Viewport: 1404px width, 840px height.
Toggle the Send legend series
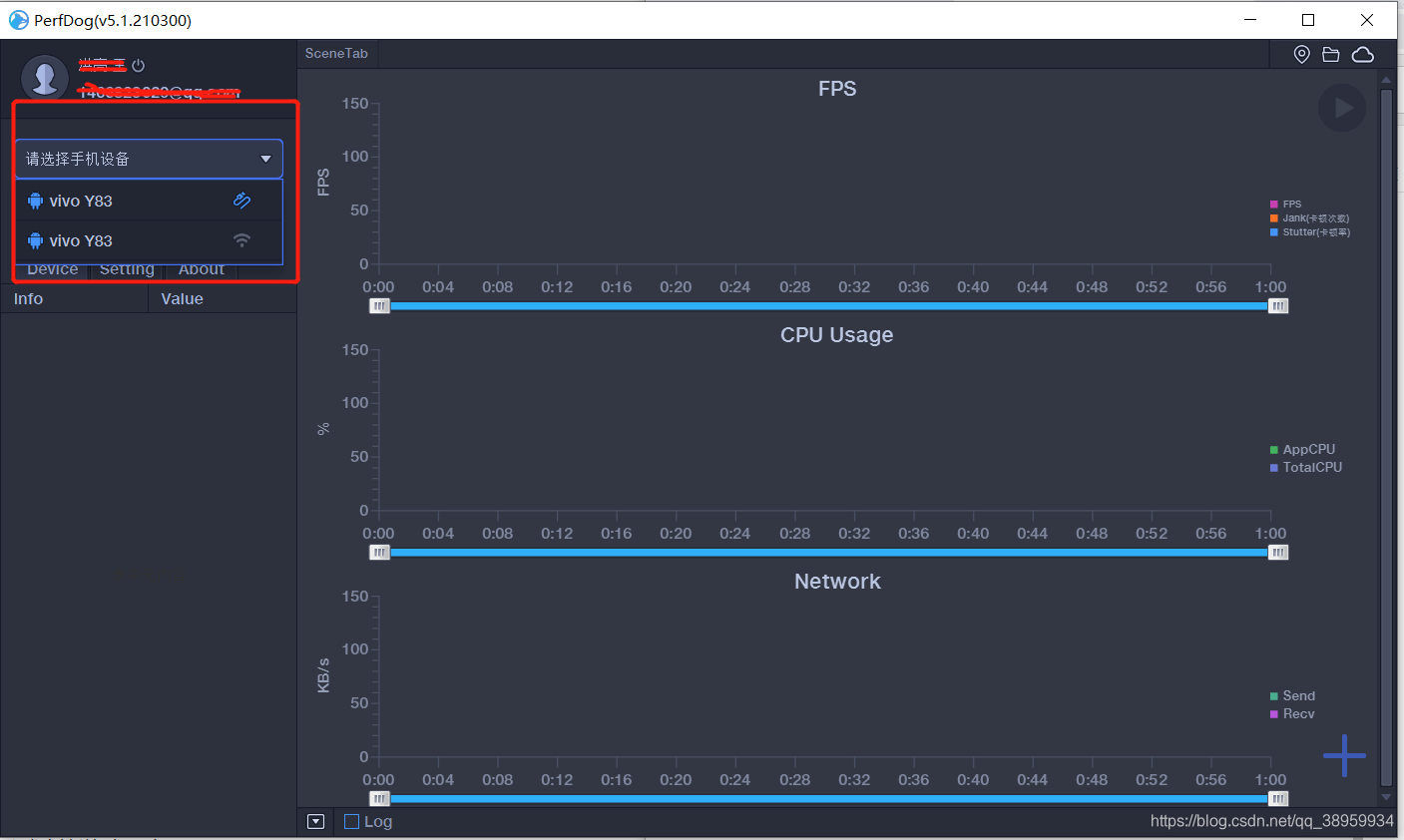[x=1292, y=696]
